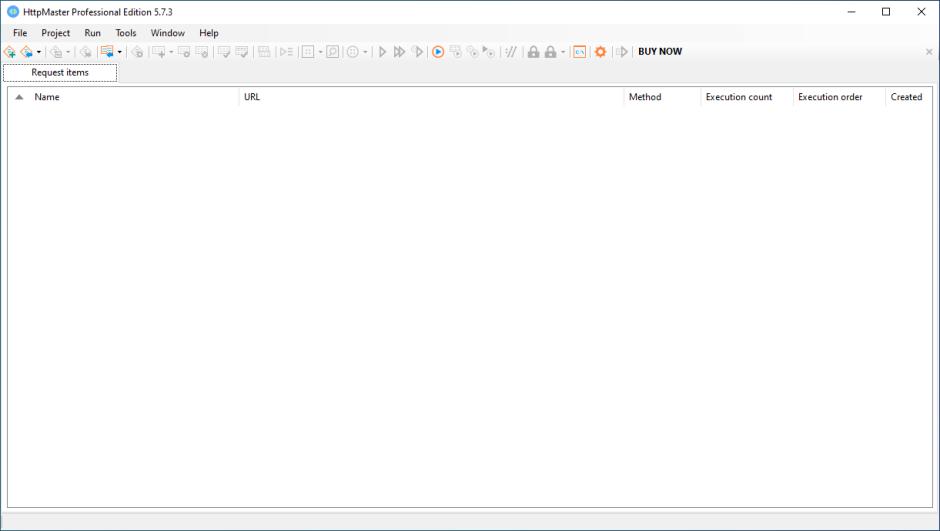Expand the padlock dropdown arrow

[563, 52]
